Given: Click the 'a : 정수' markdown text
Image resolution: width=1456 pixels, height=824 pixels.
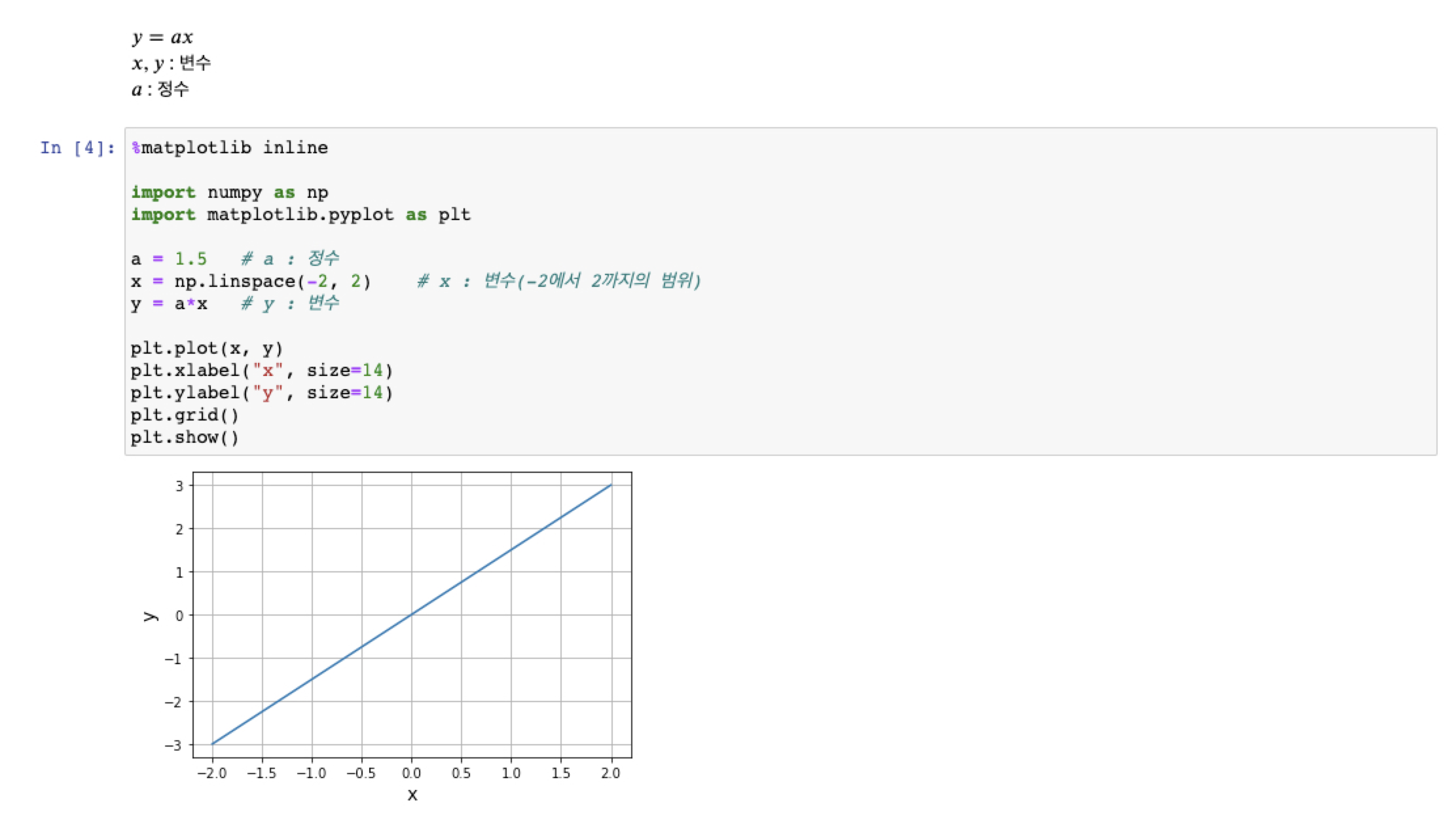Looking at the screenshot, I should pos(160,89).
